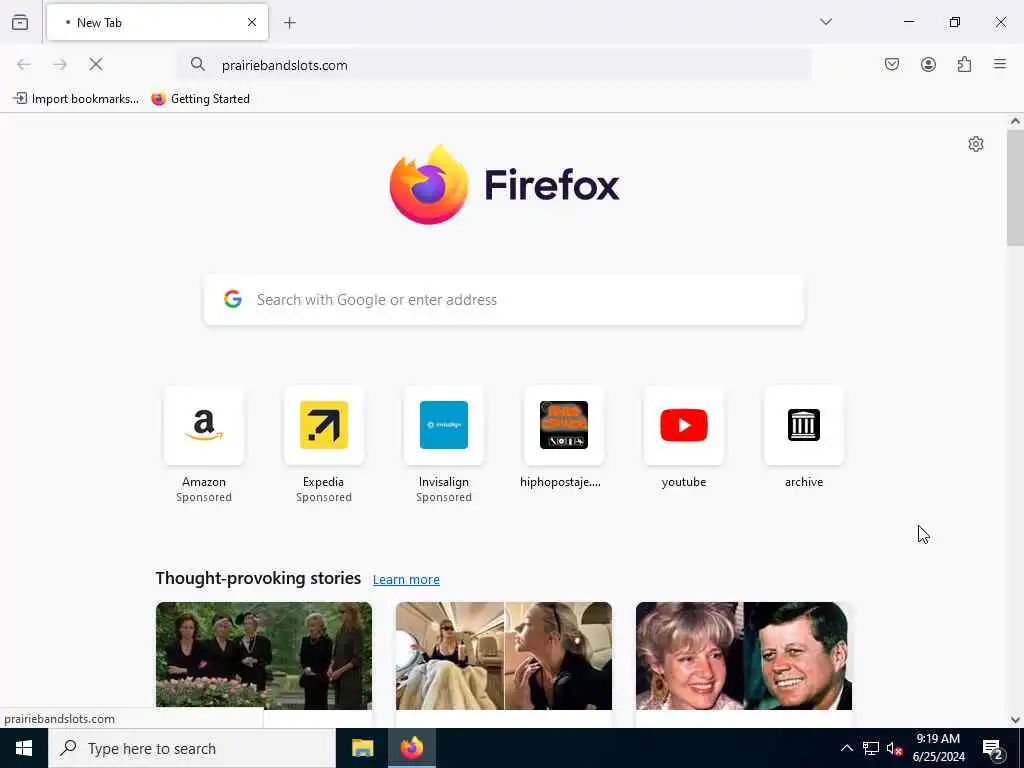Open a new tab with plus button
1024x768 pixels.
coord(290,23)
